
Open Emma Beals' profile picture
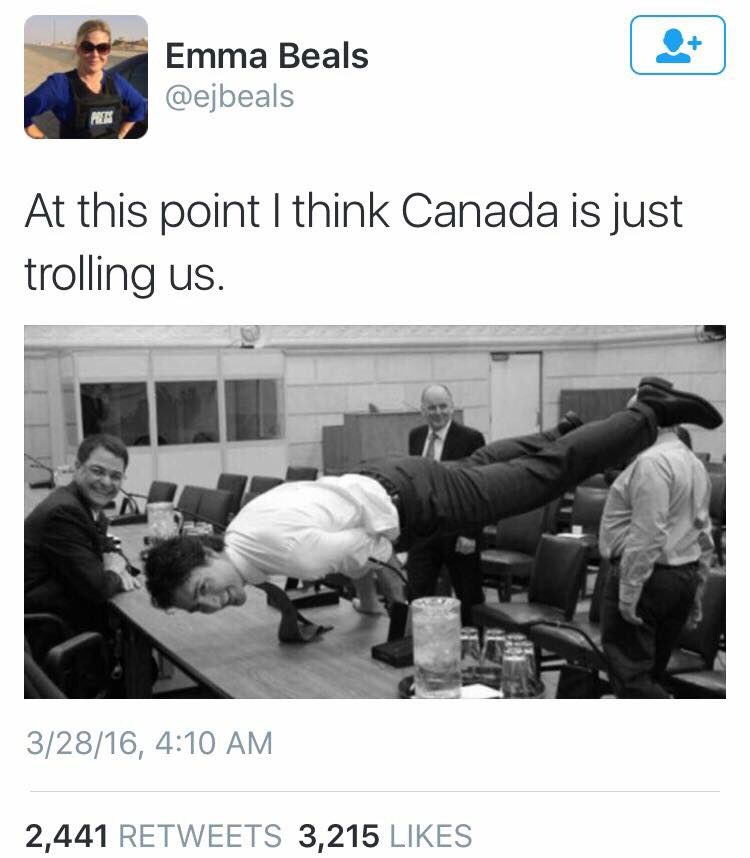(86, 77)
